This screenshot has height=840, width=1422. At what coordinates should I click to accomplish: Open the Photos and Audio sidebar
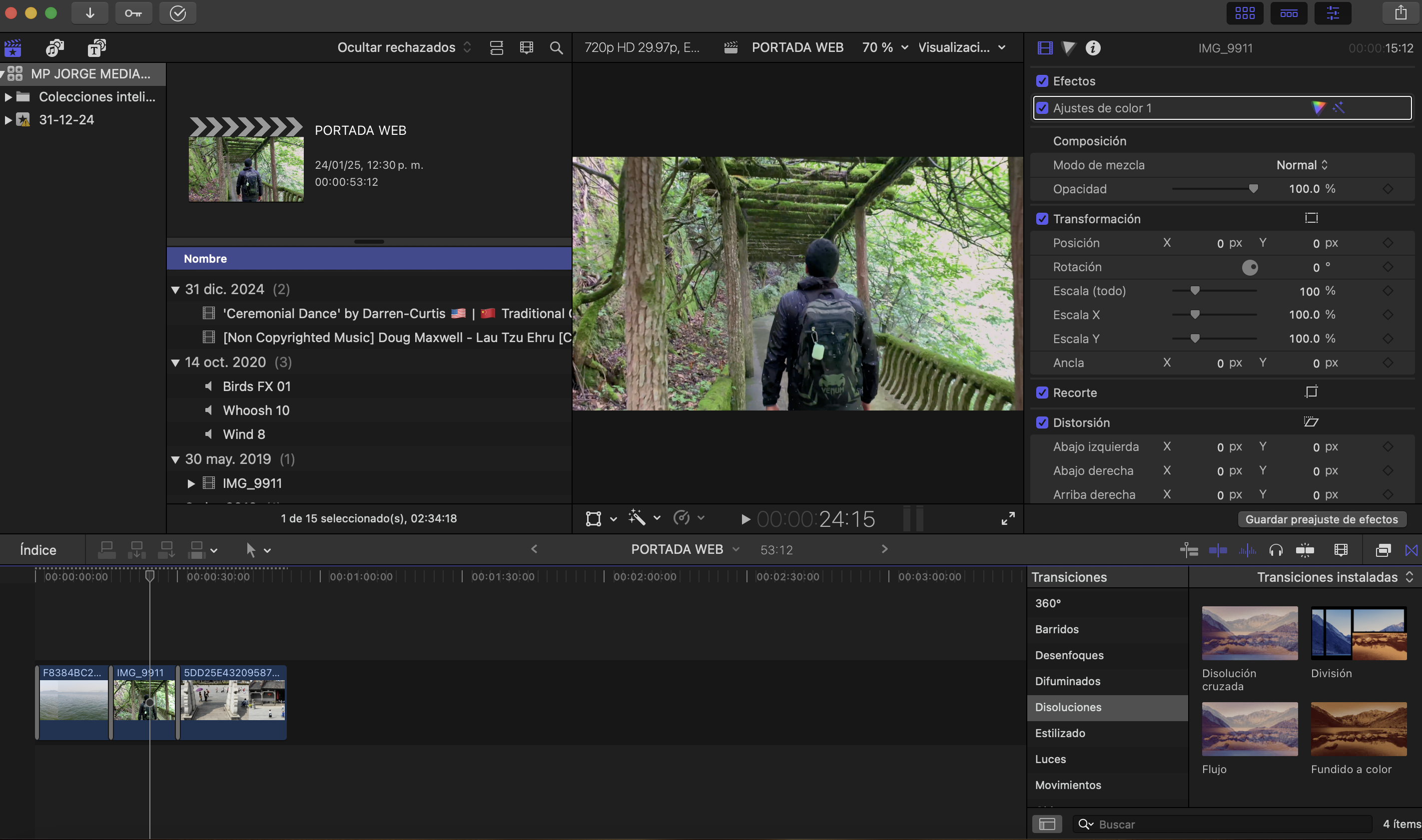(54, 47)
